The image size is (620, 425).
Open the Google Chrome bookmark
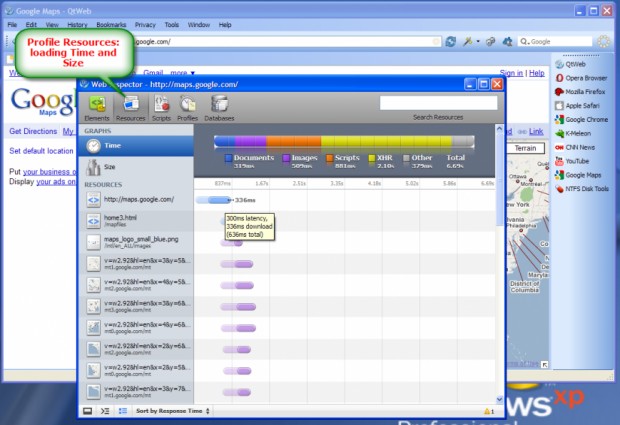(581, 119)
